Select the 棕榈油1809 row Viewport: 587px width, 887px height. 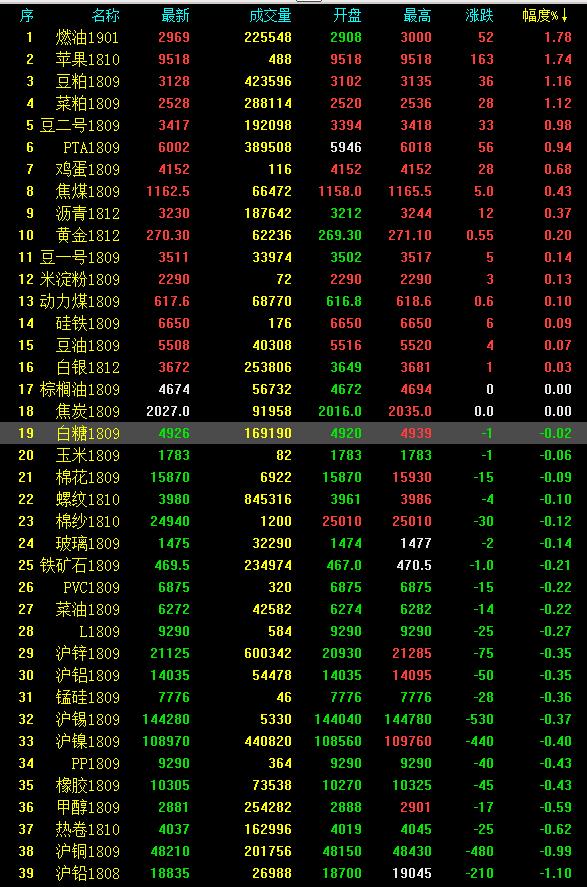click(x=294, y=389)
